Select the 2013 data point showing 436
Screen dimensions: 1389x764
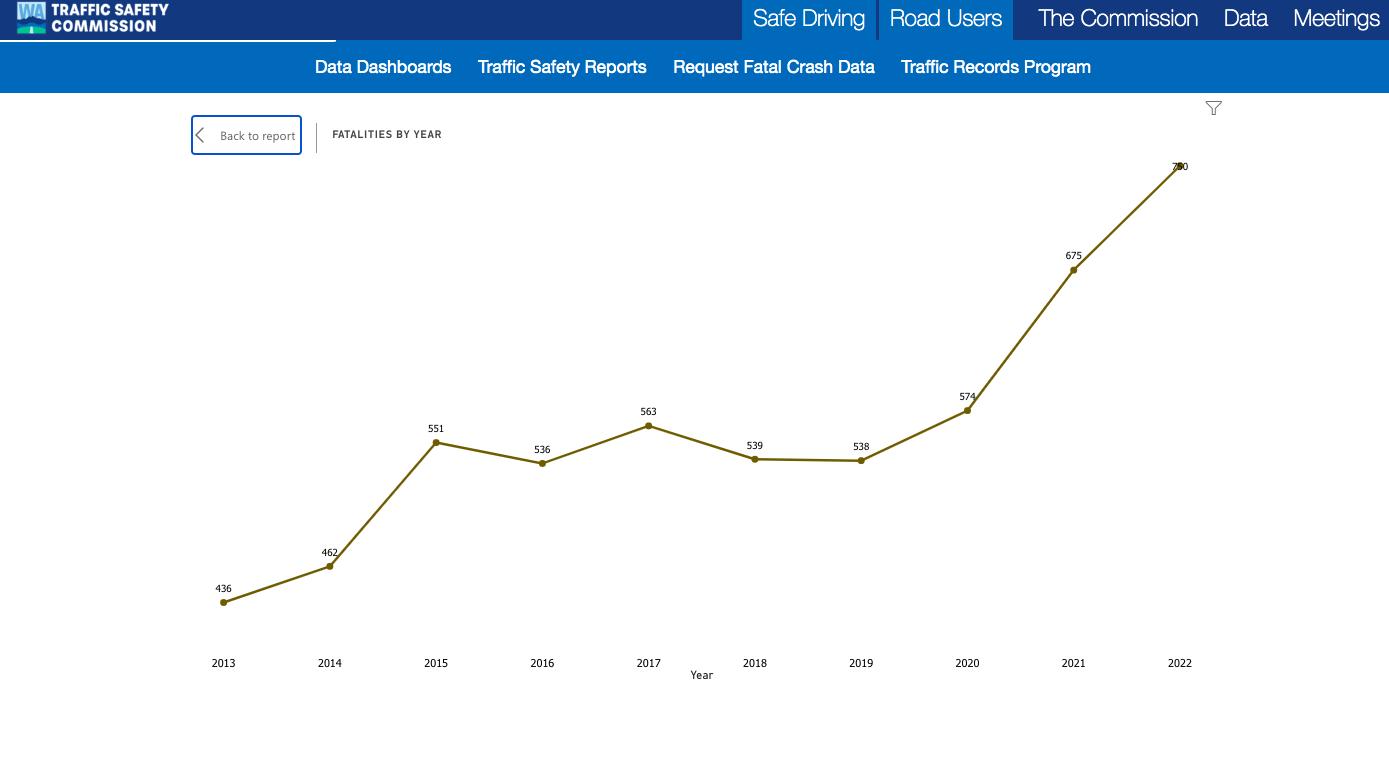224,602
